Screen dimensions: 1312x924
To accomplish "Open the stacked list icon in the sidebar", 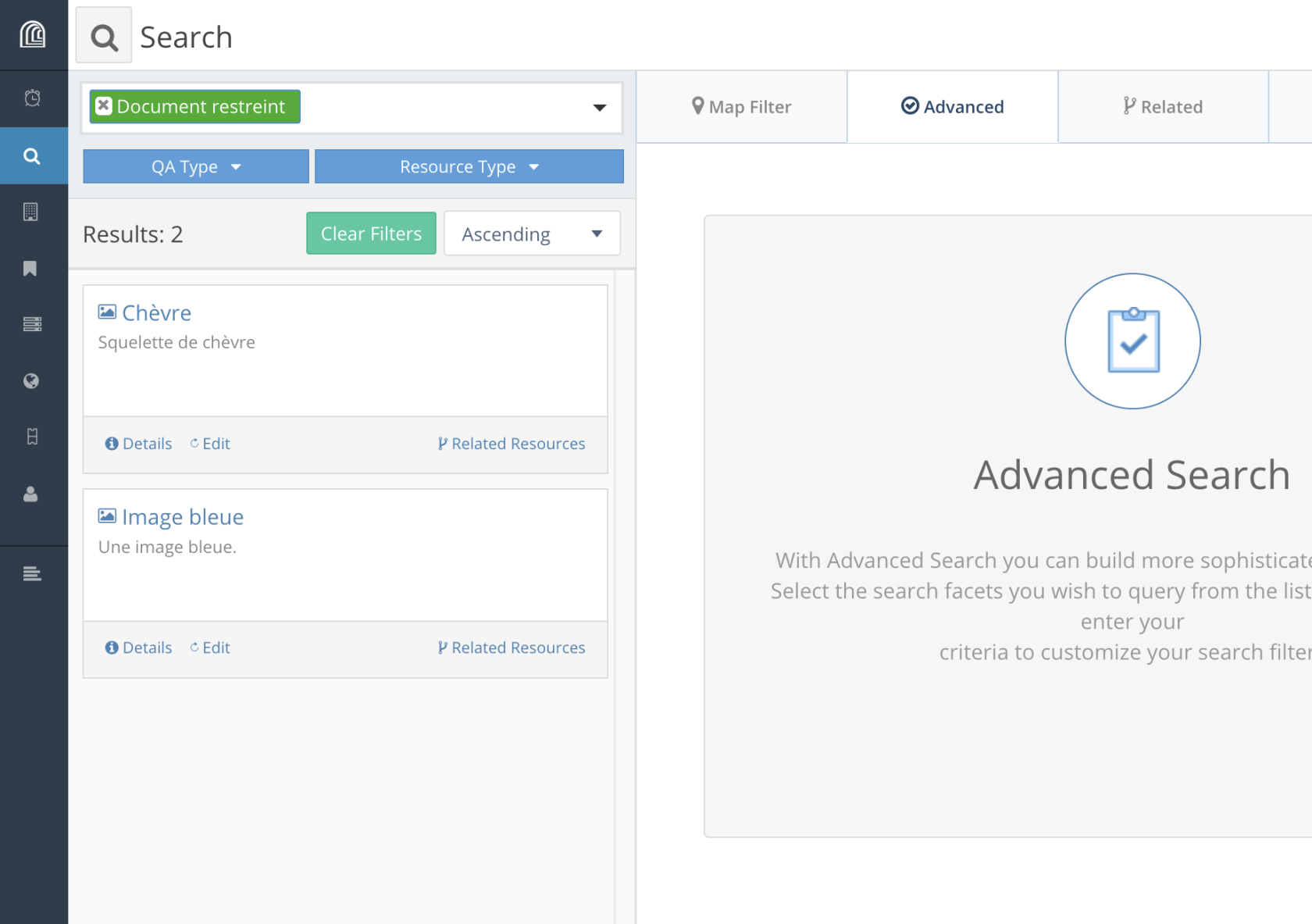I will (32, 324).
